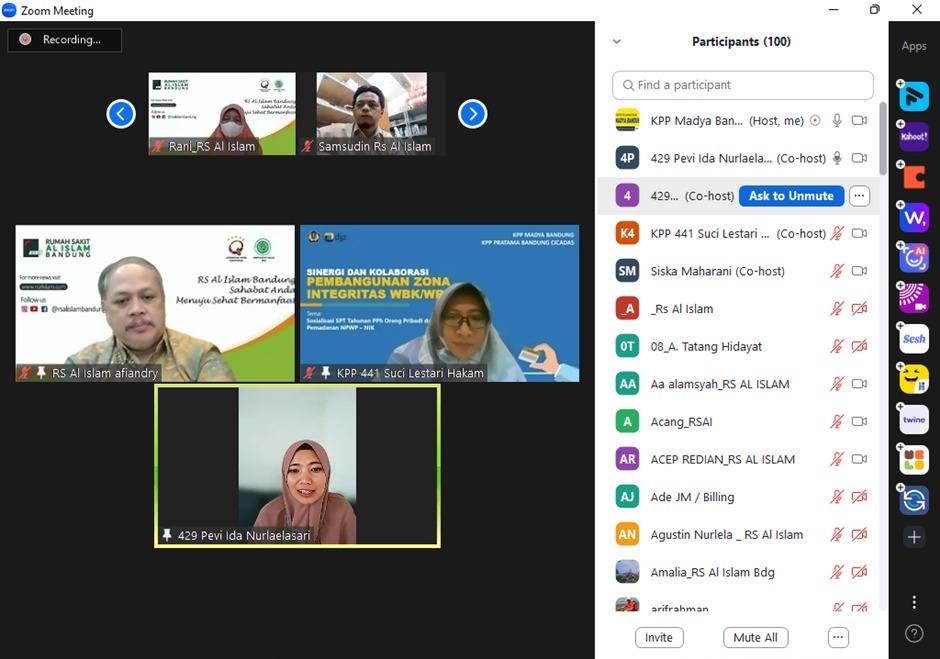Toggle video camera for 429 Pevi Ida Nurlaela

coord(859,158)
